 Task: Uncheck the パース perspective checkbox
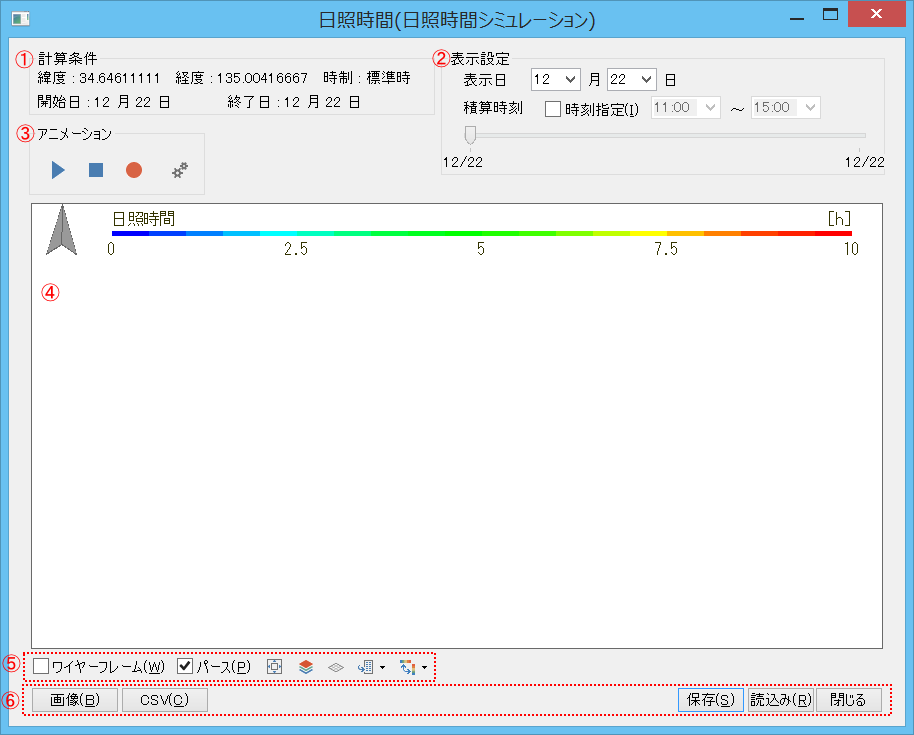click(x=185, y=666)
